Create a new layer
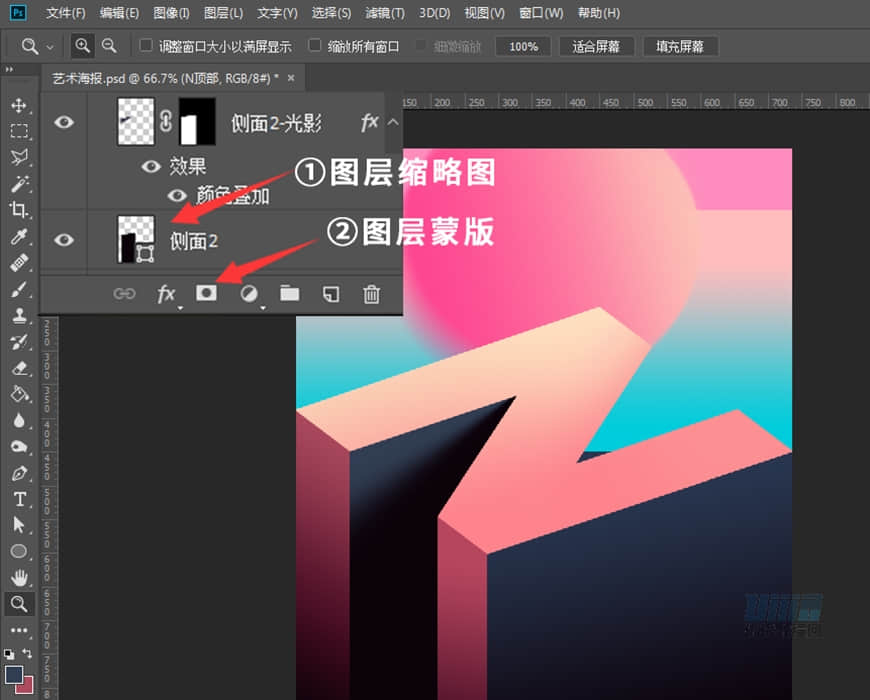This screenshot has height=700, width=870. (331, 294)
